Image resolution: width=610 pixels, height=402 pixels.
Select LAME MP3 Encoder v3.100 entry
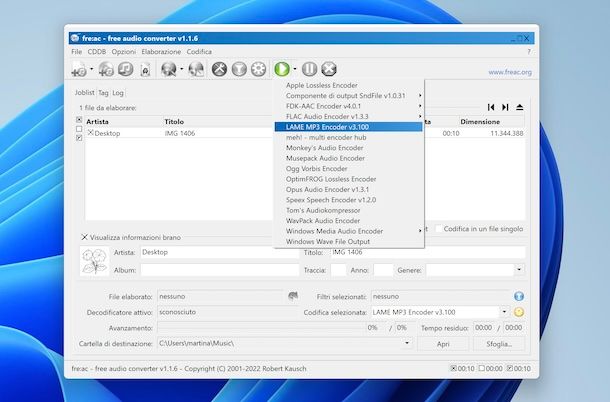[349, 127]
